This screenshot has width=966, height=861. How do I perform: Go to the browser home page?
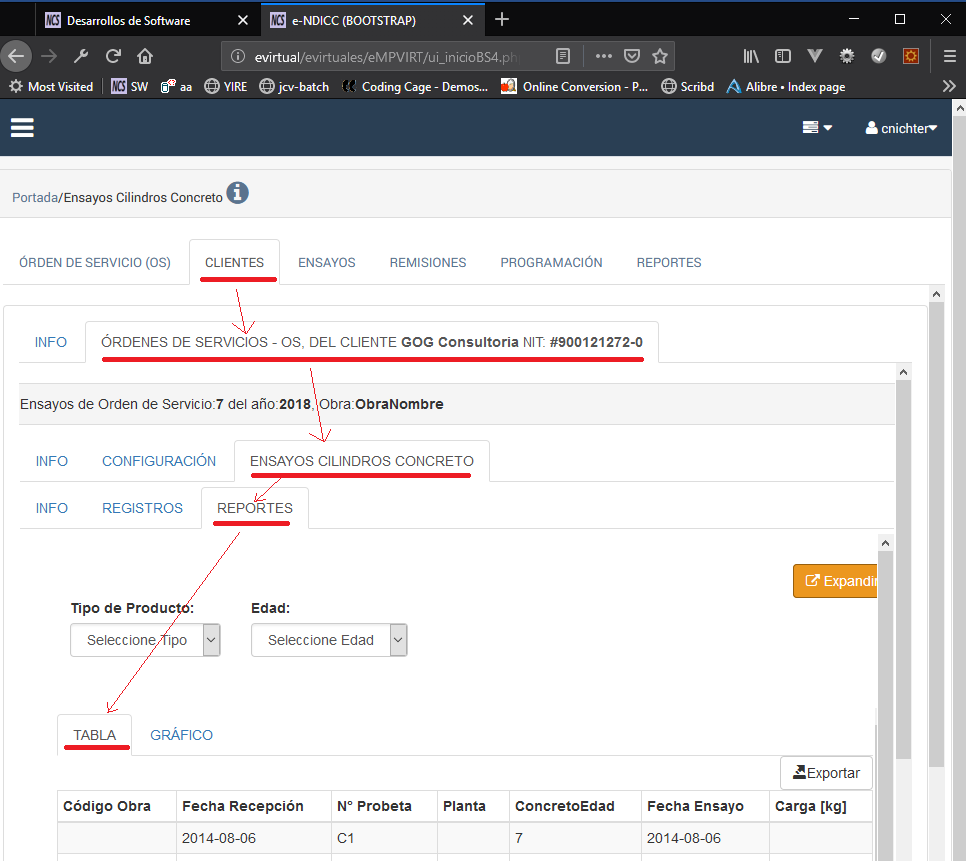tap(145, 56)
